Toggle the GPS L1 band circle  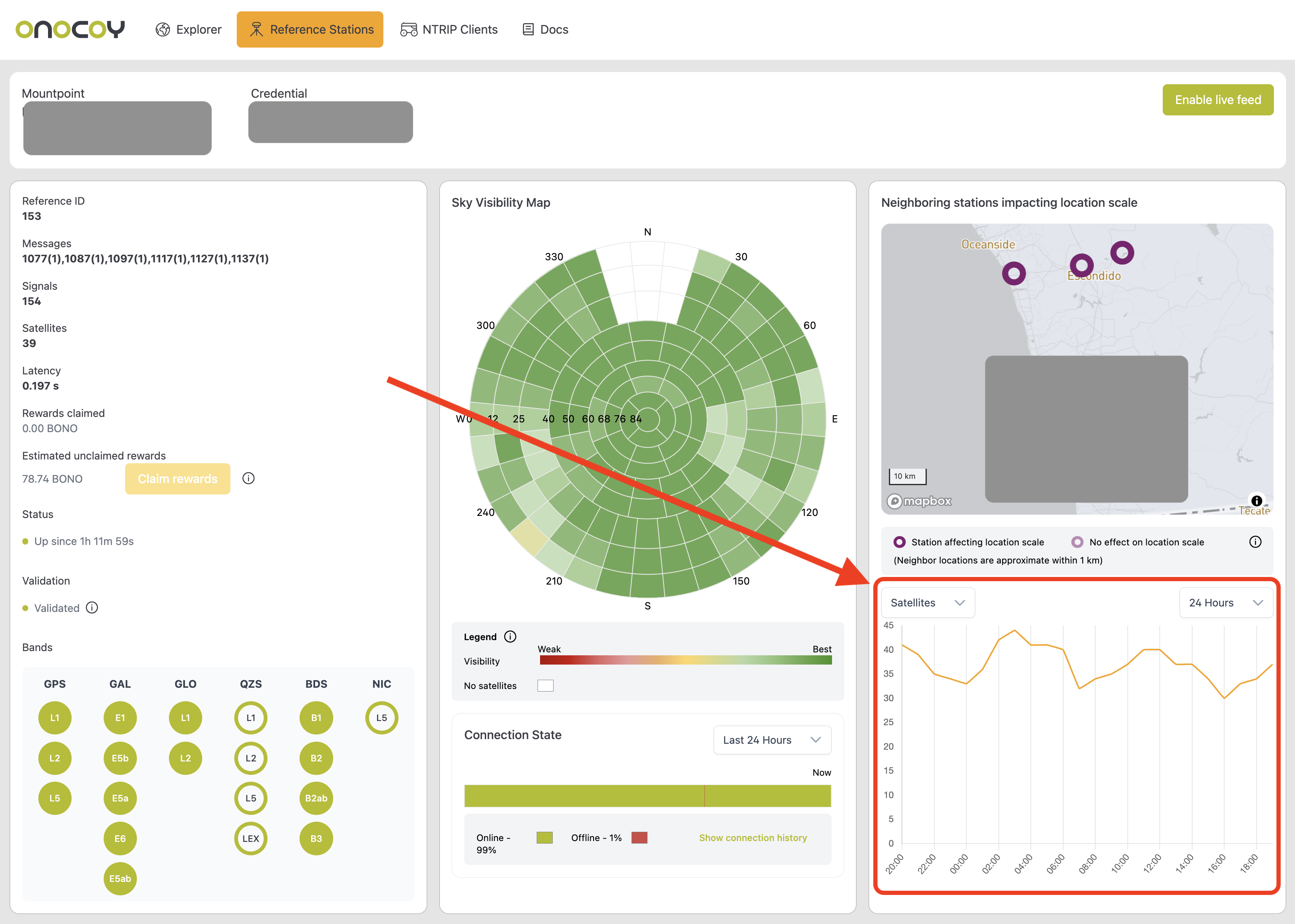[x=55, y=718]
